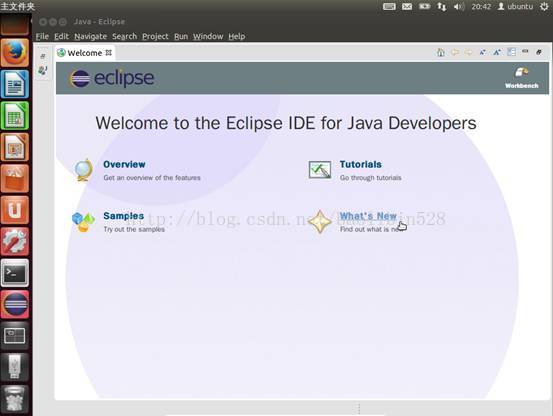553x416 pixels.
Task: Minimize the Welcome view
Action: 525,52
